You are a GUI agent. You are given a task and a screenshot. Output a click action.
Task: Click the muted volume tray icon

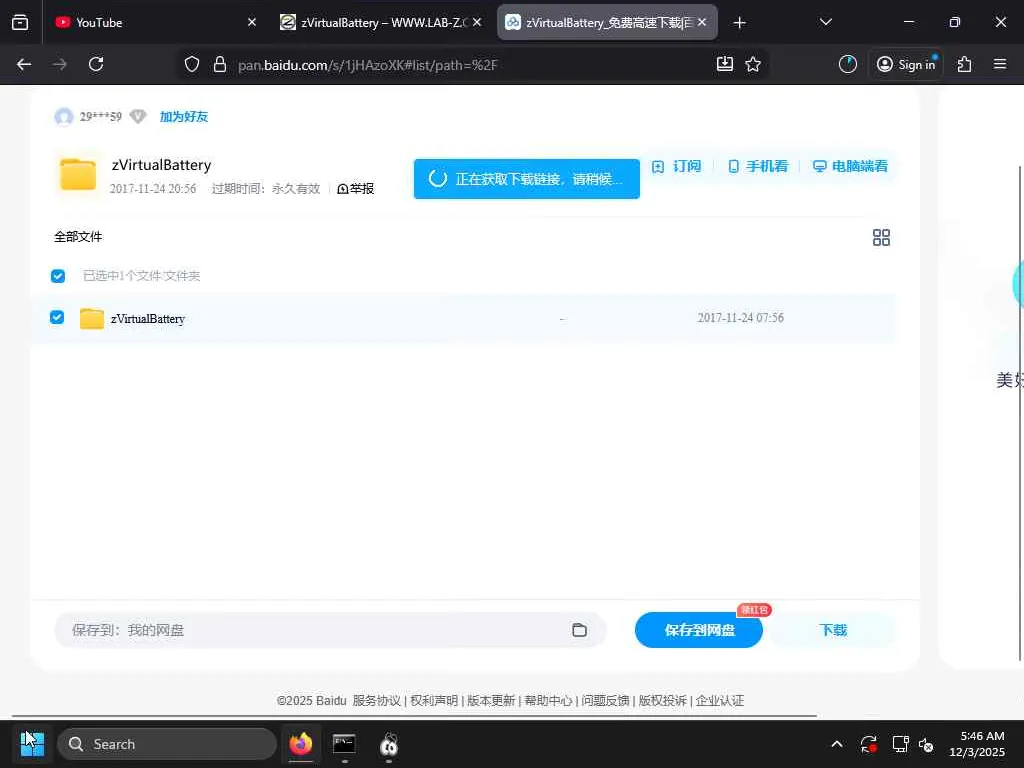[x=926, y=744]
